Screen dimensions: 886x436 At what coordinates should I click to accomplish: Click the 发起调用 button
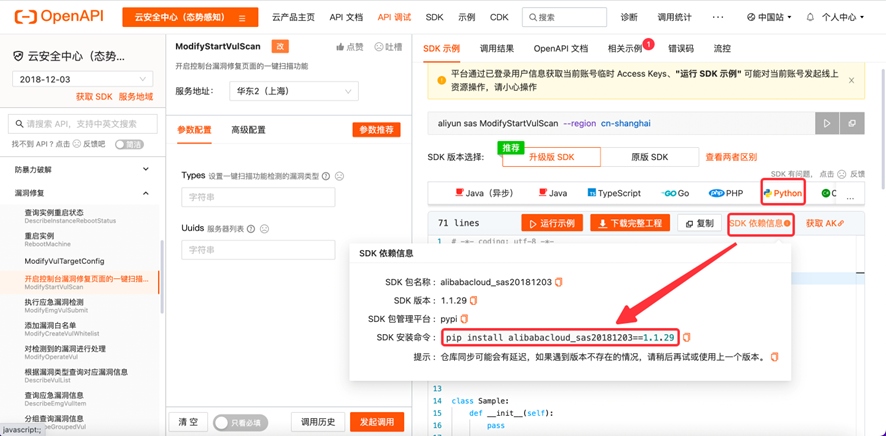[377, 422]
